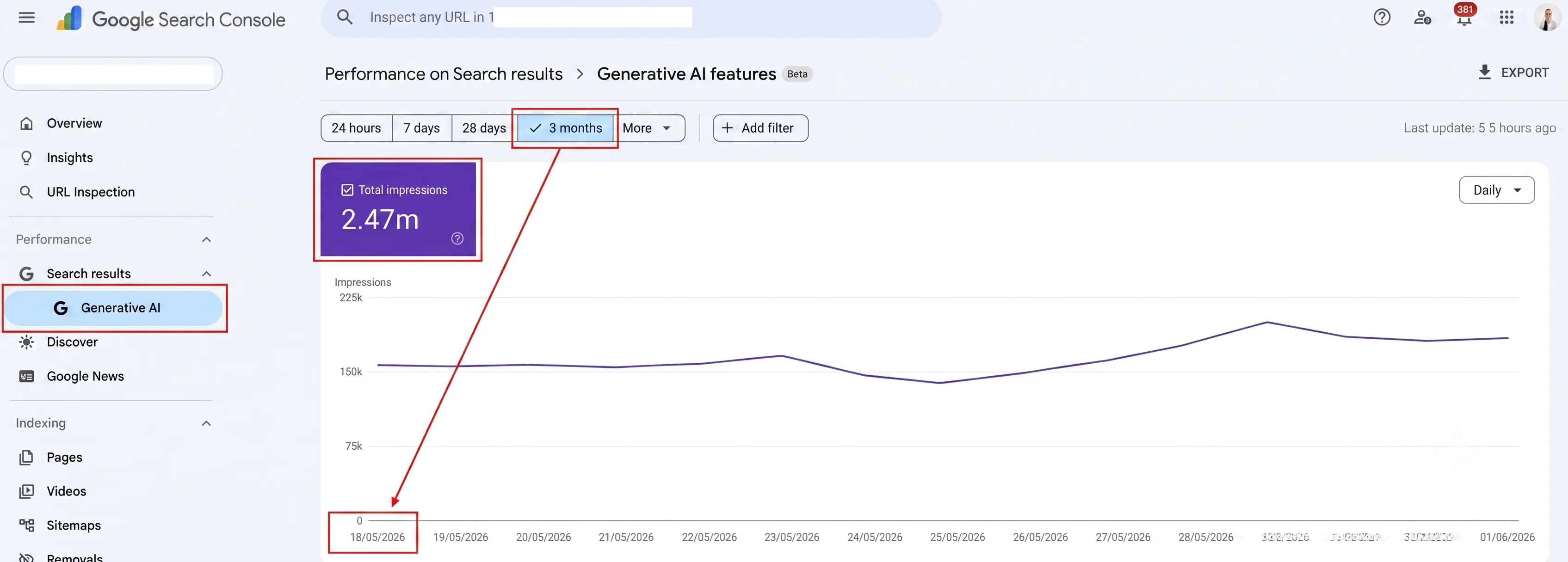
Task: Click the 25/05/2026 date label
Action: tap(957, 538)
